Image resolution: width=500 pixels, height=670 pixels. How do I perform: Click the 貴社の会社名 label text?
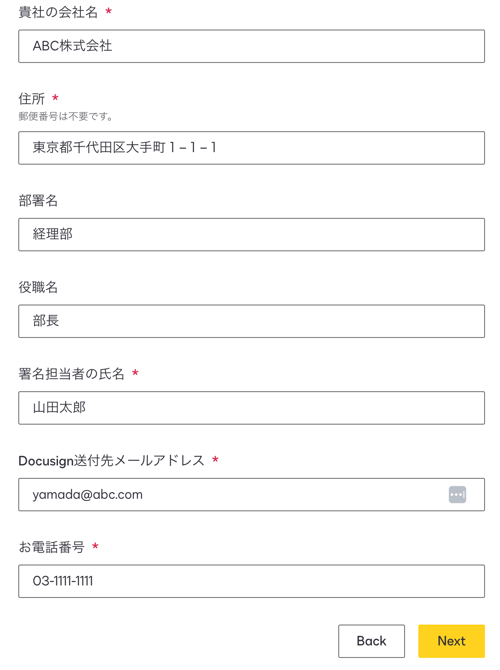click(x=58, y=12)
